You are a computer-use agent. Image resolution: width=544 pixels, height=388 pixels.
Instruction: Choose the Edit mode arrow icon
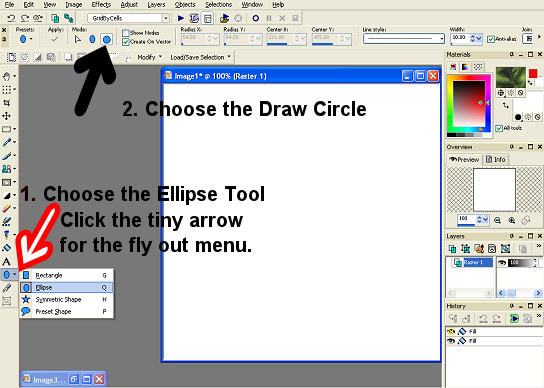[x=78, y=40]
